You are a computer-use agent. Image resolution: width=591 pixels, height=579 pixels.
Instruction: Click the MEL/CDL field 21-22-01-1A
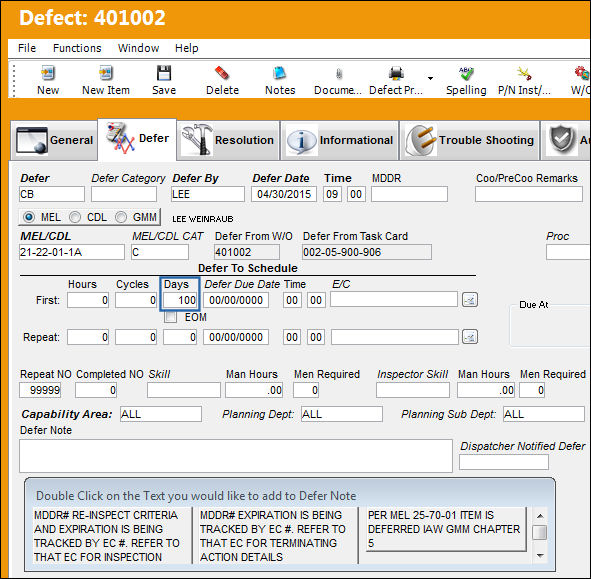[72, 252]
